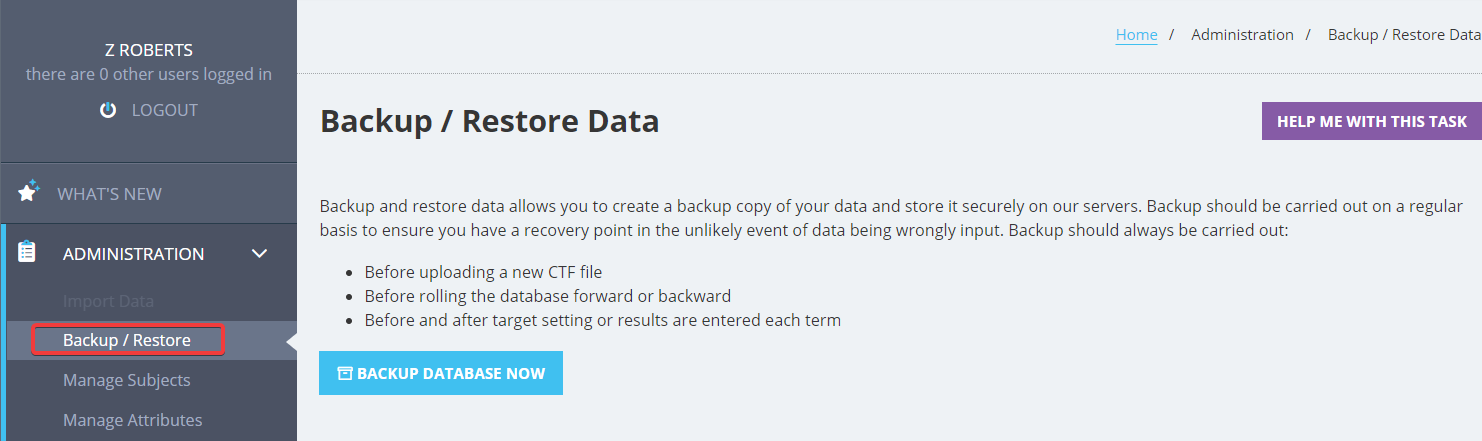Open the What's New menu item
This screenshot has width=1482, height=441.
tap(109, 194)
